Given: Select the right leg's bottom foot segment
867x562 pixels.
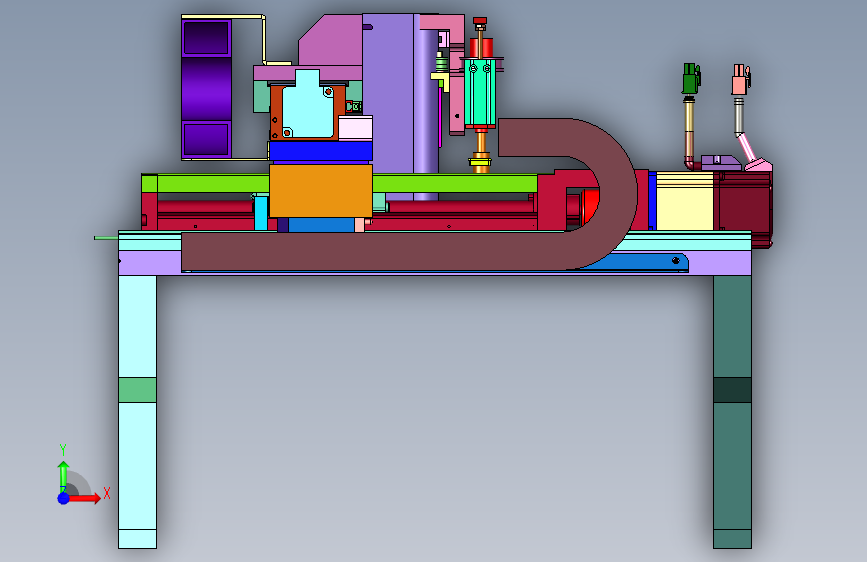Looking at the screenshot, I should click(732, 539).
